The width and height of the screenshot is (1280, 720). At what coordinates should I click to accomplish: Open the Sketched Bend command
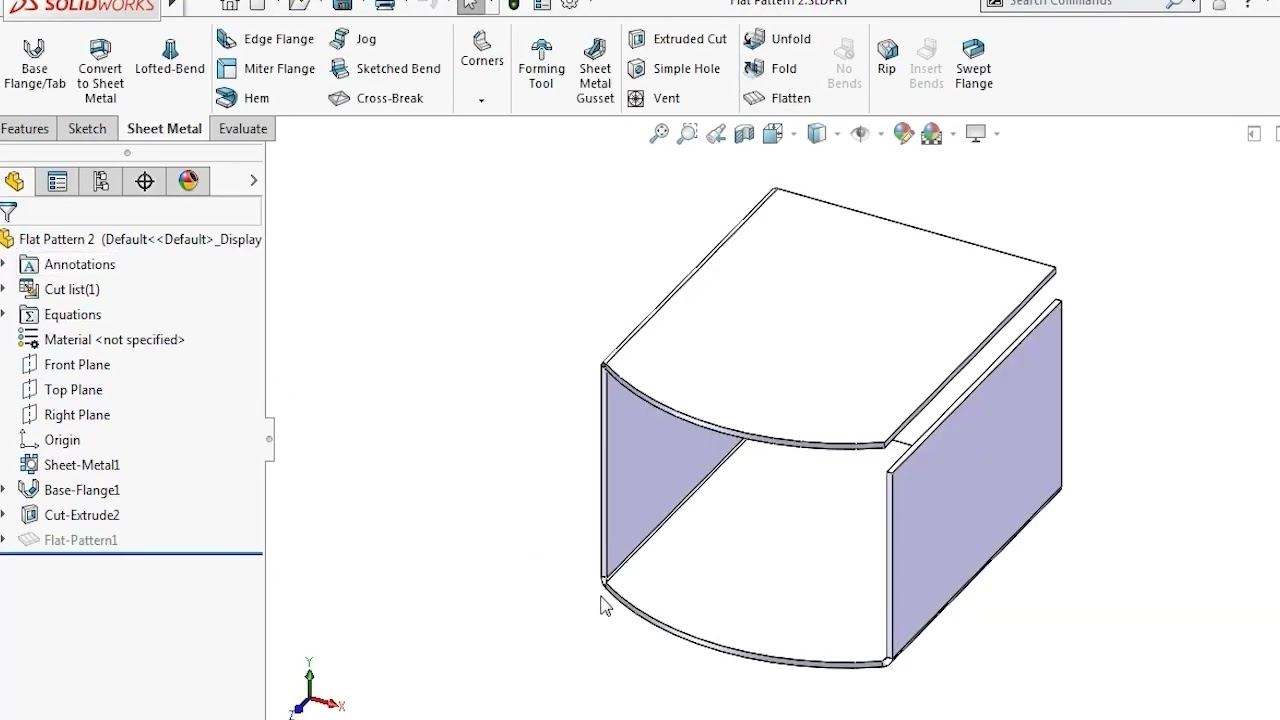(x=385, y=69)
